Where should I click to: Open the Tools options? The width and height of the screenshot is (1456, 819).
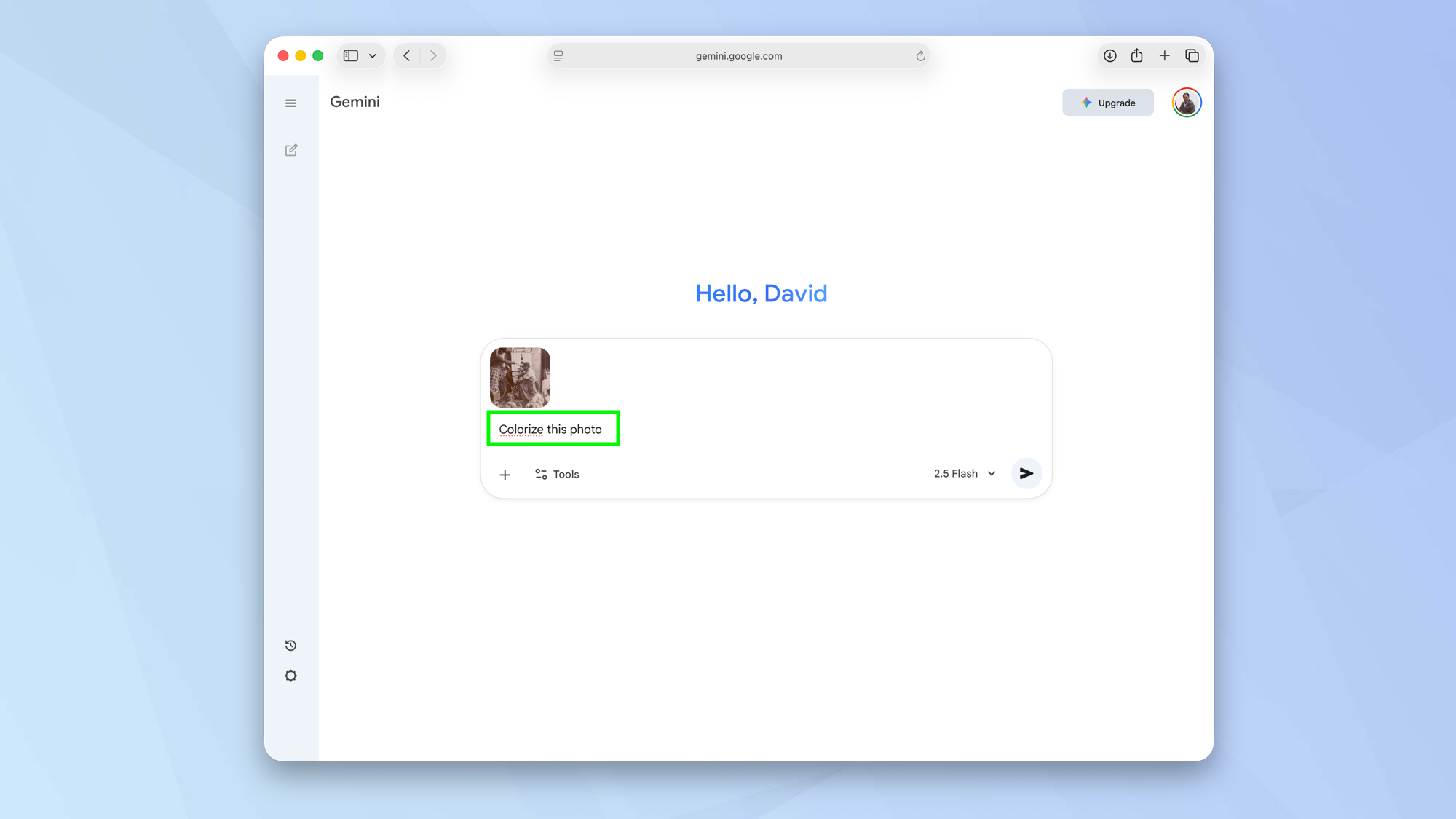(x=556, y=474)
